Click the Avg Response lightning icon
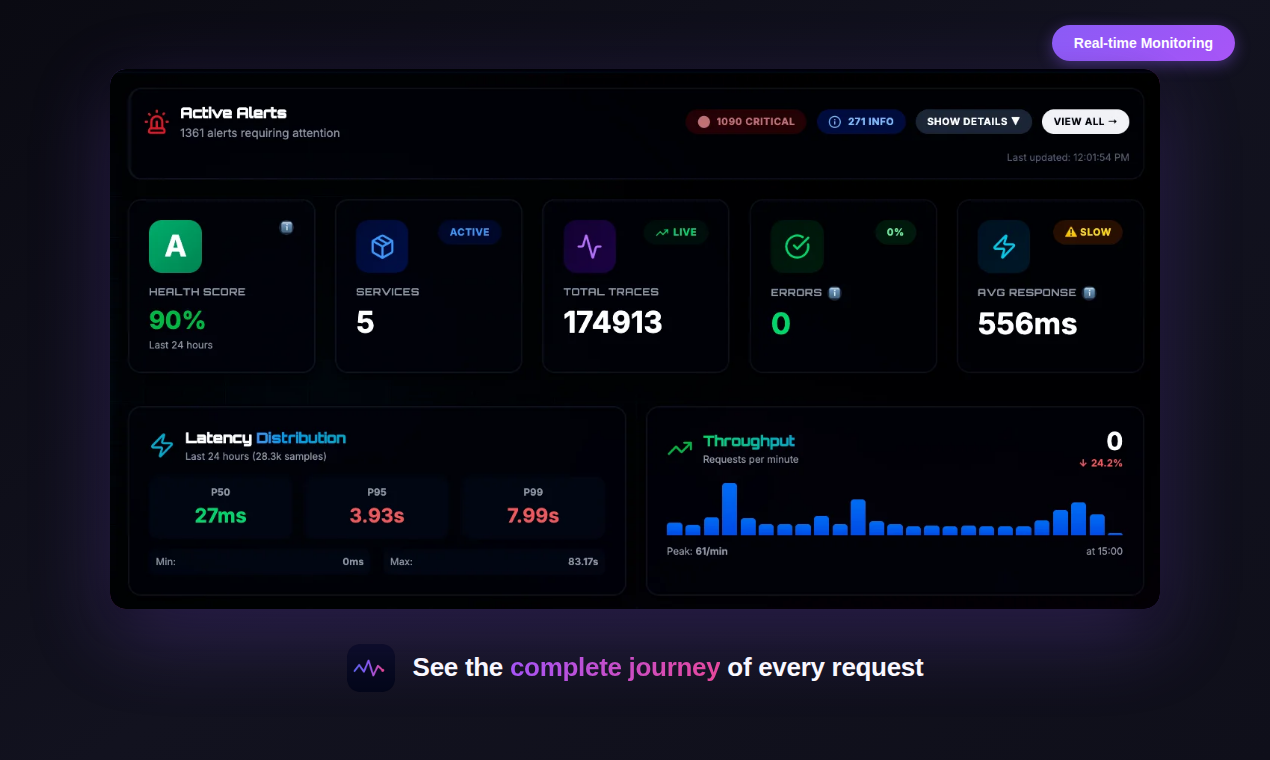The width and height of the screenshot is (1270, 760). (x=1003, y=246)
